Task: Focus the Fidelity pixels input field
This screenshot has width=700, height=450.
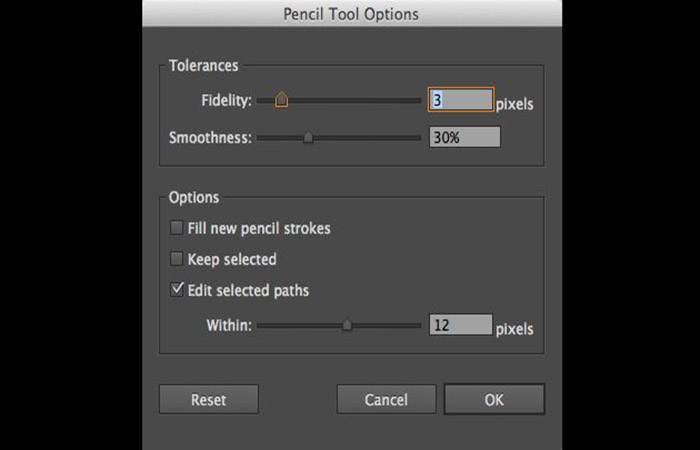Action: (460, 100)
